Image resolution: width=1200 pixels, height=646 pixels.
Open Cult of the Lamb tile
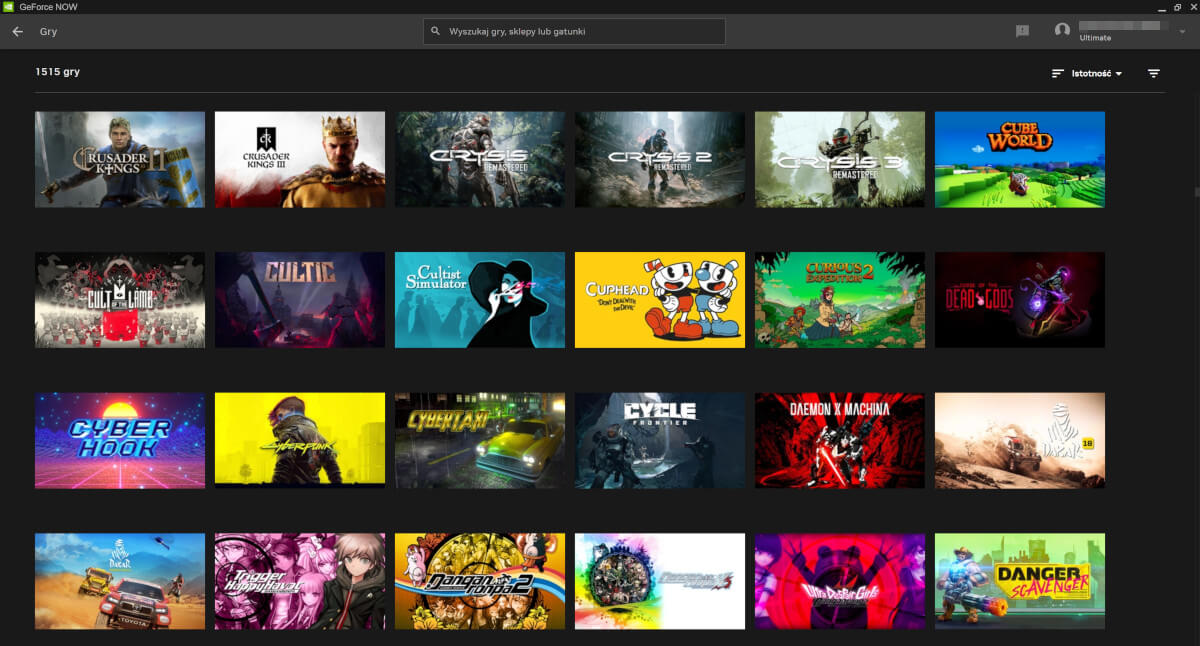point(119,299)
